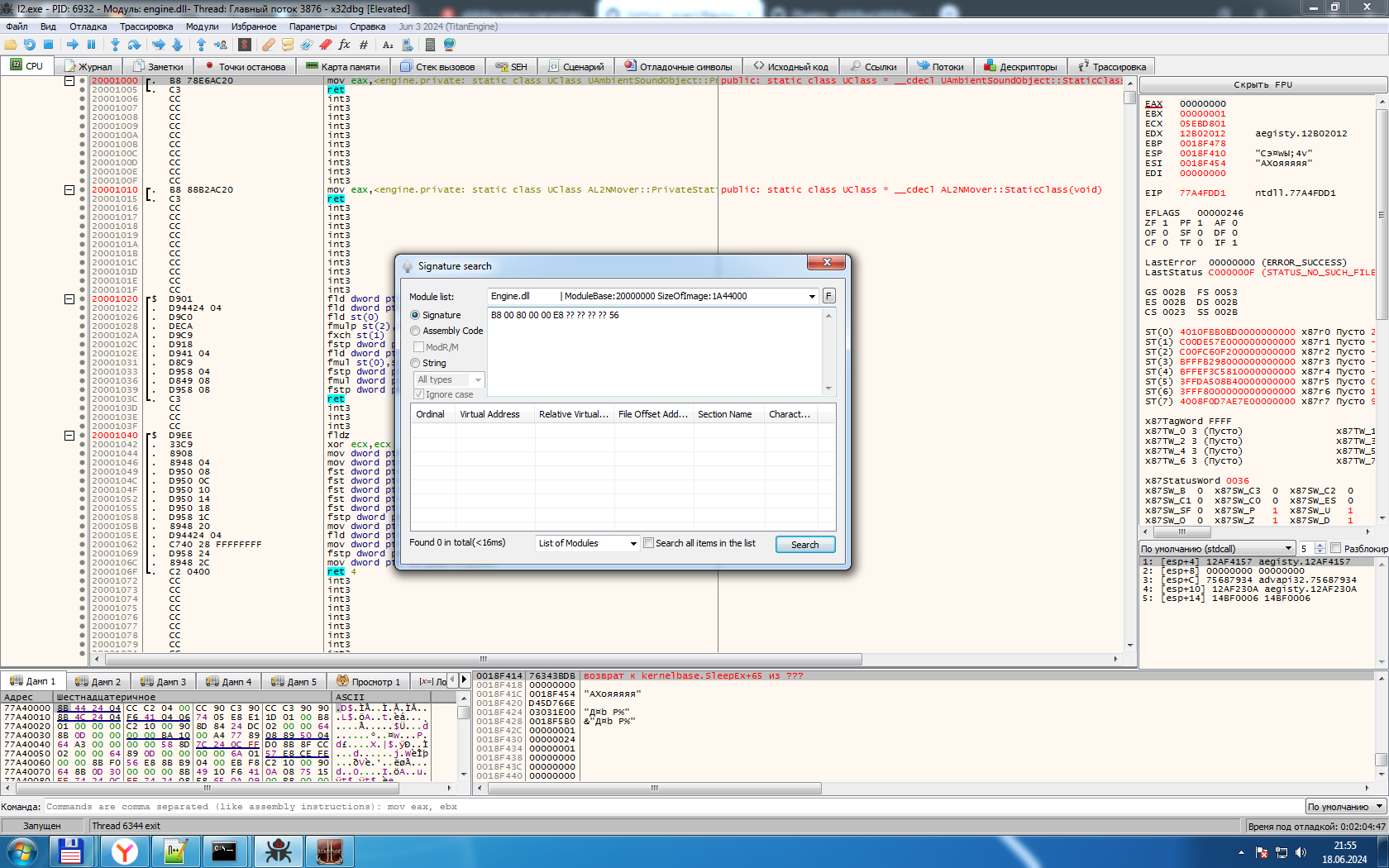The image size is (1389, 868).
Task: Click the Trace Over icon
Action: [x=177, y=45]
